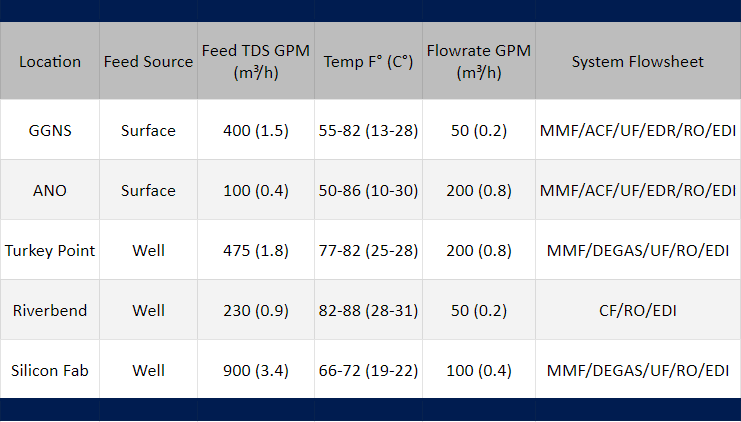Viewport: 741px width, 422px height.
Task: Click the Feed TDS GPM header
Action: (x=256, y=61)
